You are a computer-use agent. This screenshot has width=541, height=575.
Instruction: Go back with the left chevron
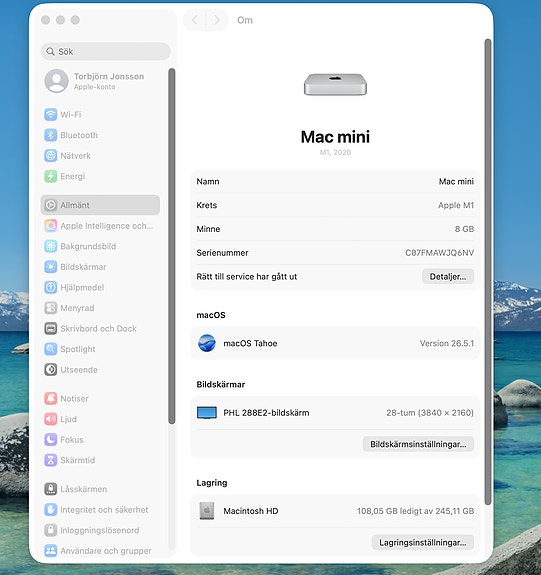195,20
